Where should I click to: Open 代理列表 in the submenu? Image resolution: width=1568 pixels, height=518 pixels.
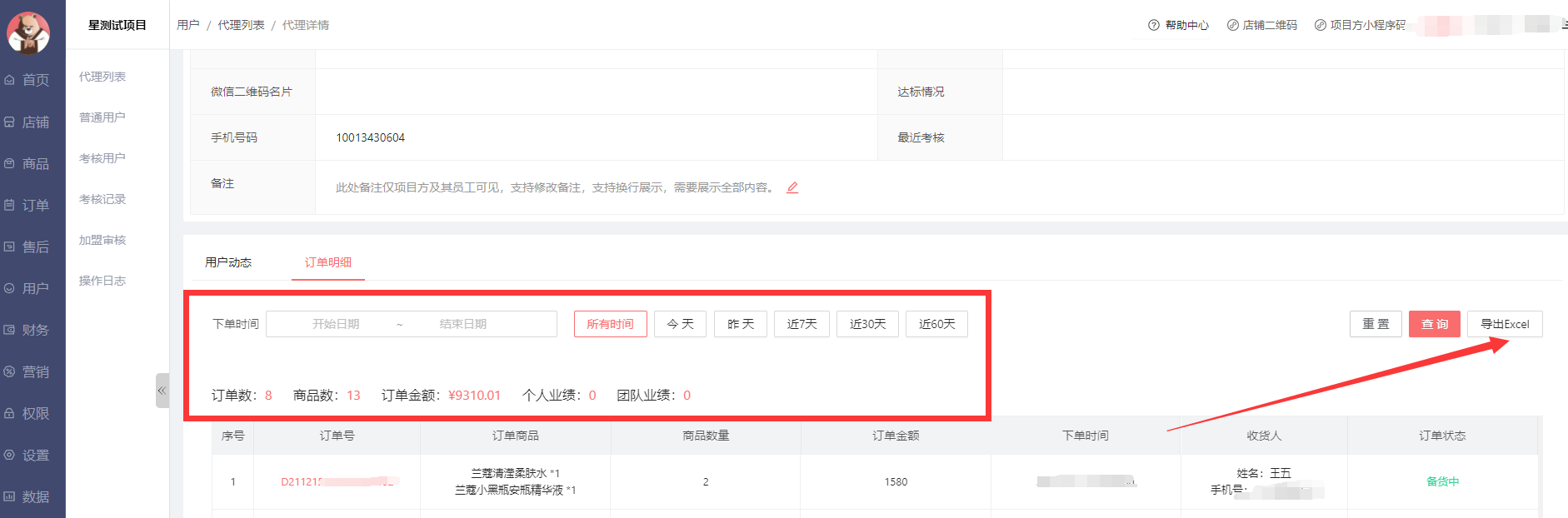(102, 77)
